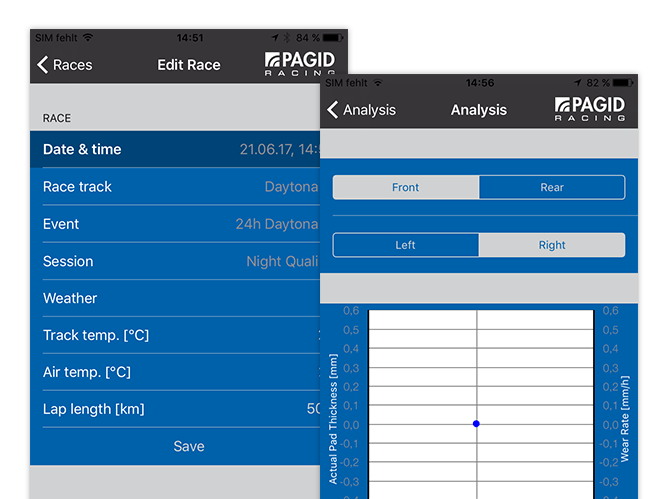Tap the Night Quali session value
668x499 pixels.
click(282, 261)
